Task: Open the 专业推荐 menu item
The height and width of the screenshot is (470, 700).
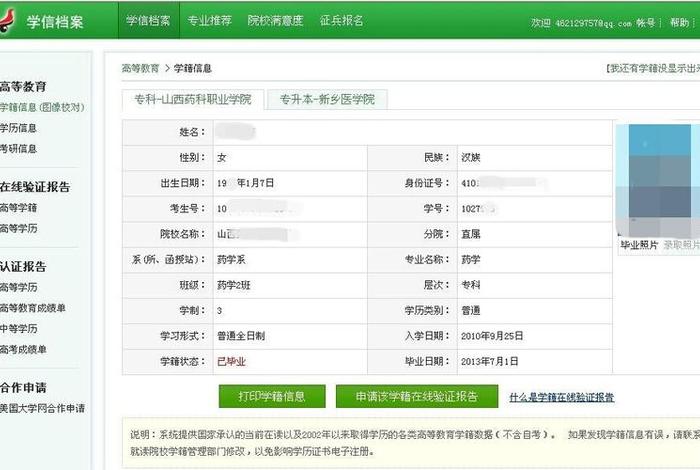Action: click(209, 21)
